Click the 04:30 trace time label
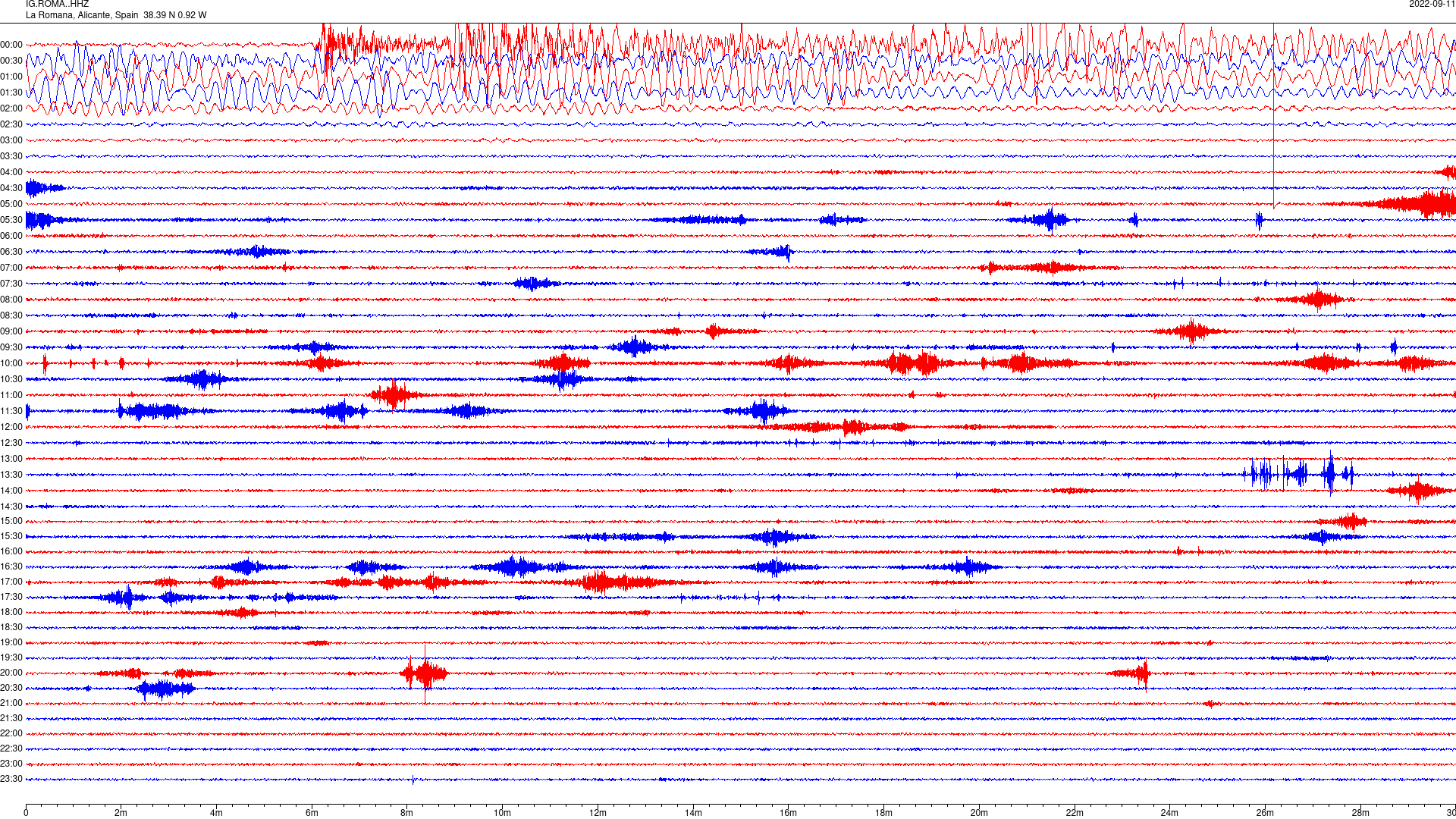1456x819 pixels. pyautogui.click(x=11, y=188)
